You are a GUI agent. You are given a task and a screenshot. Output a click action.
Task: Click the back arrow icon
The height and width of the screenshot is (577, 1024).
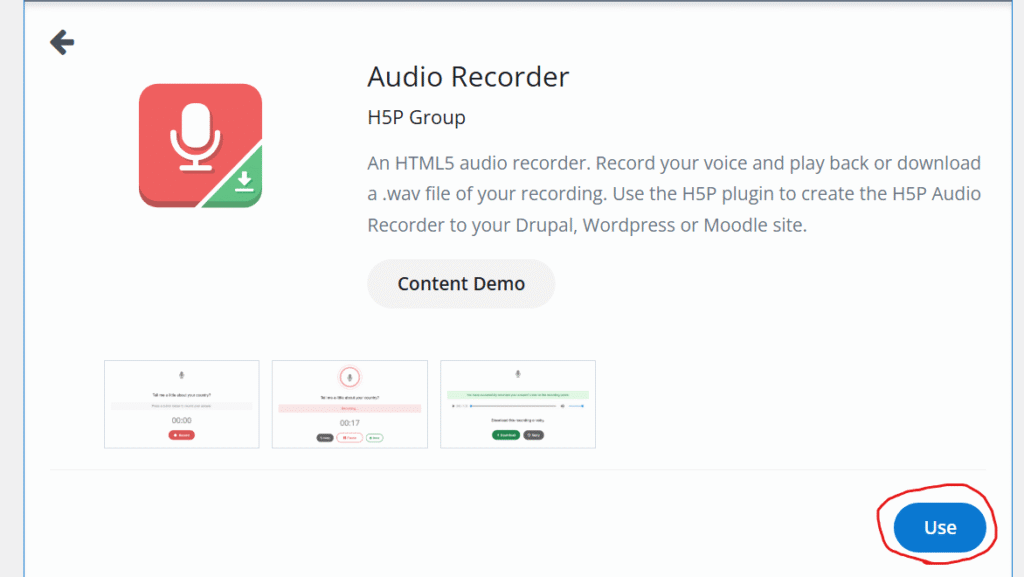62,42
